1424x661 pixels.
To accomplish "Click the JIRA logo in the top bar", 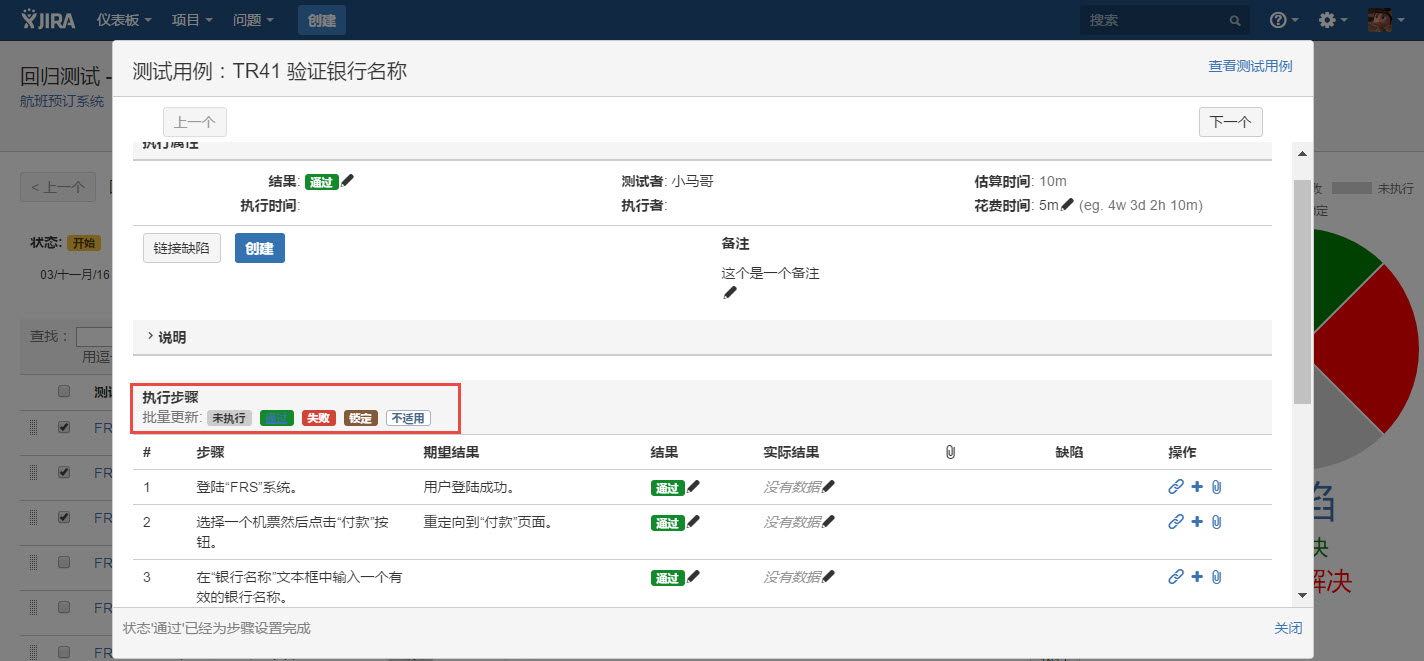I will 50,19.
